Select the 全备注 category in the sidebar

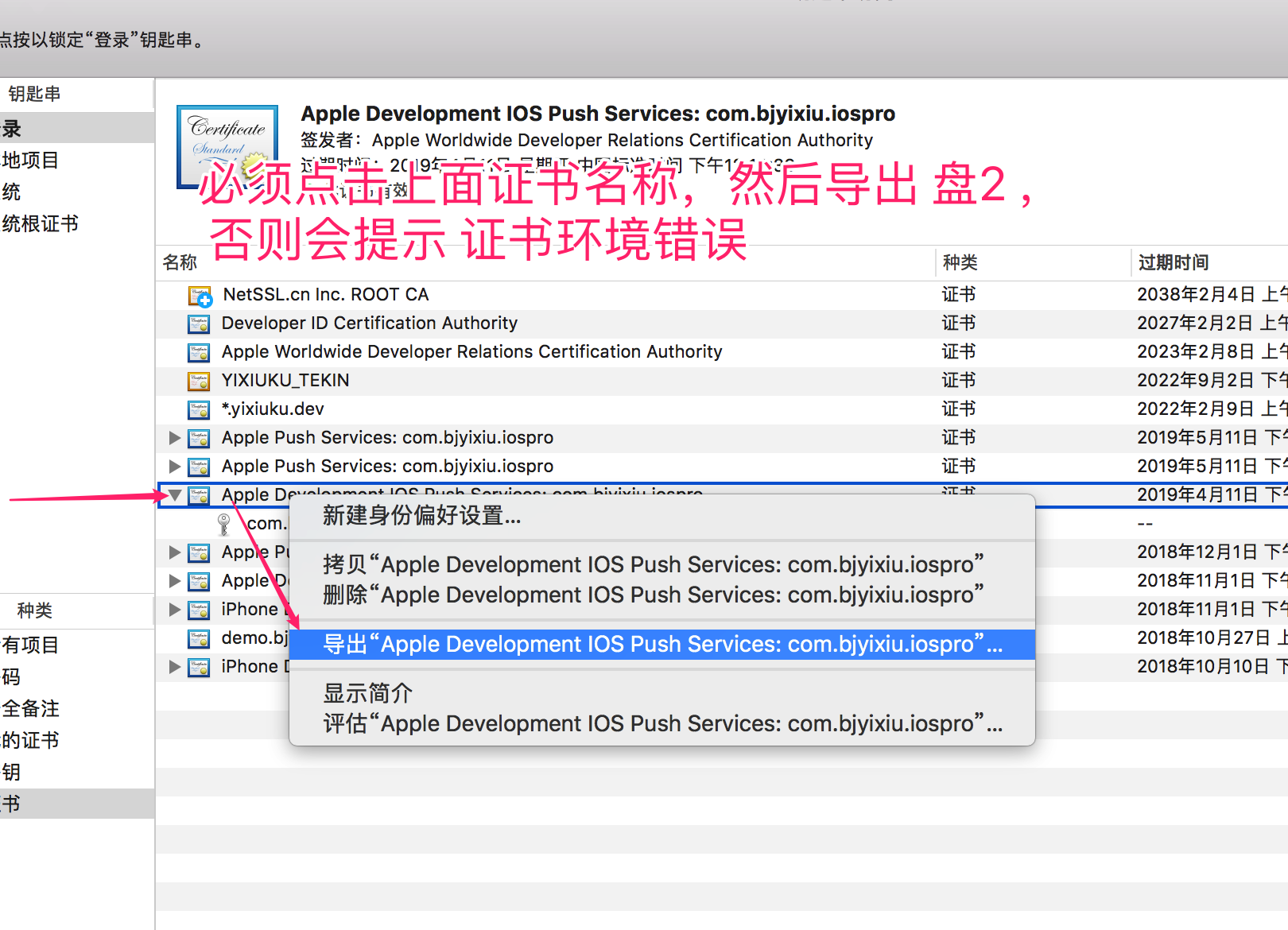pos(77,708)
